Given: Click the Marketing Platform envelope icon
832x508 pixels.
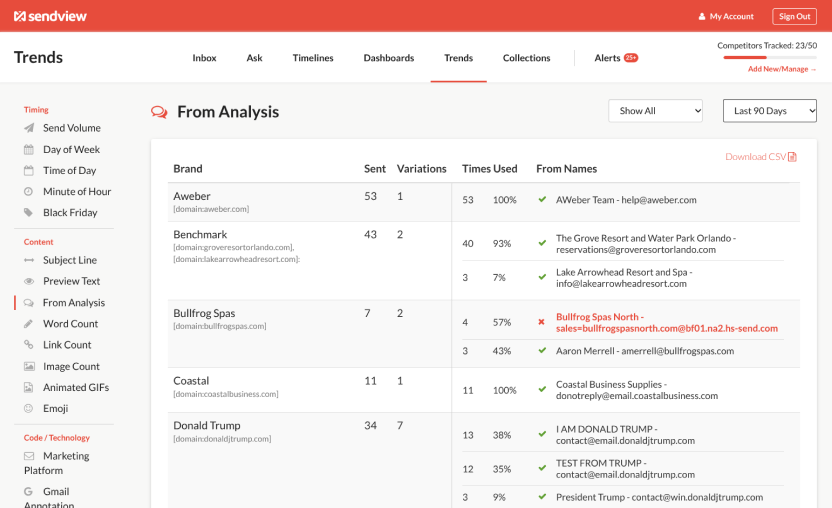Looking at the screenshot, I should click(x=29, y=456).
